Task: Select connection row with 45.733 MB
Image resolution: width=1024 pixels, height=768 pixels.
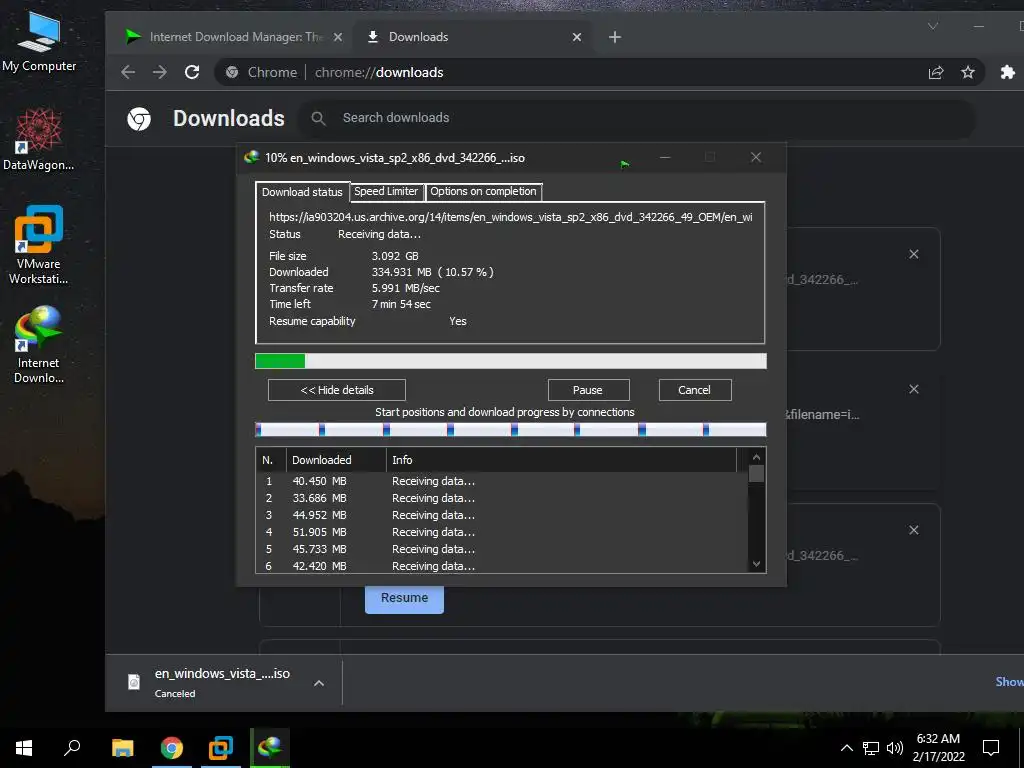Action: [x=502, y=549]
